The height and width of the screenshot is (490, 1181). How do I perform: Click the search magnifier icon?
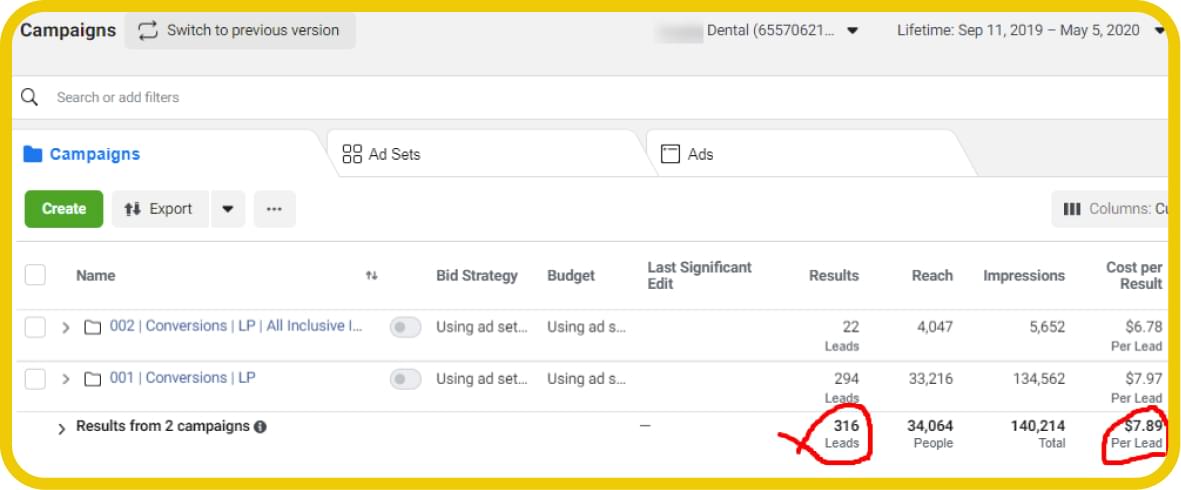click(x=30, y=97)
